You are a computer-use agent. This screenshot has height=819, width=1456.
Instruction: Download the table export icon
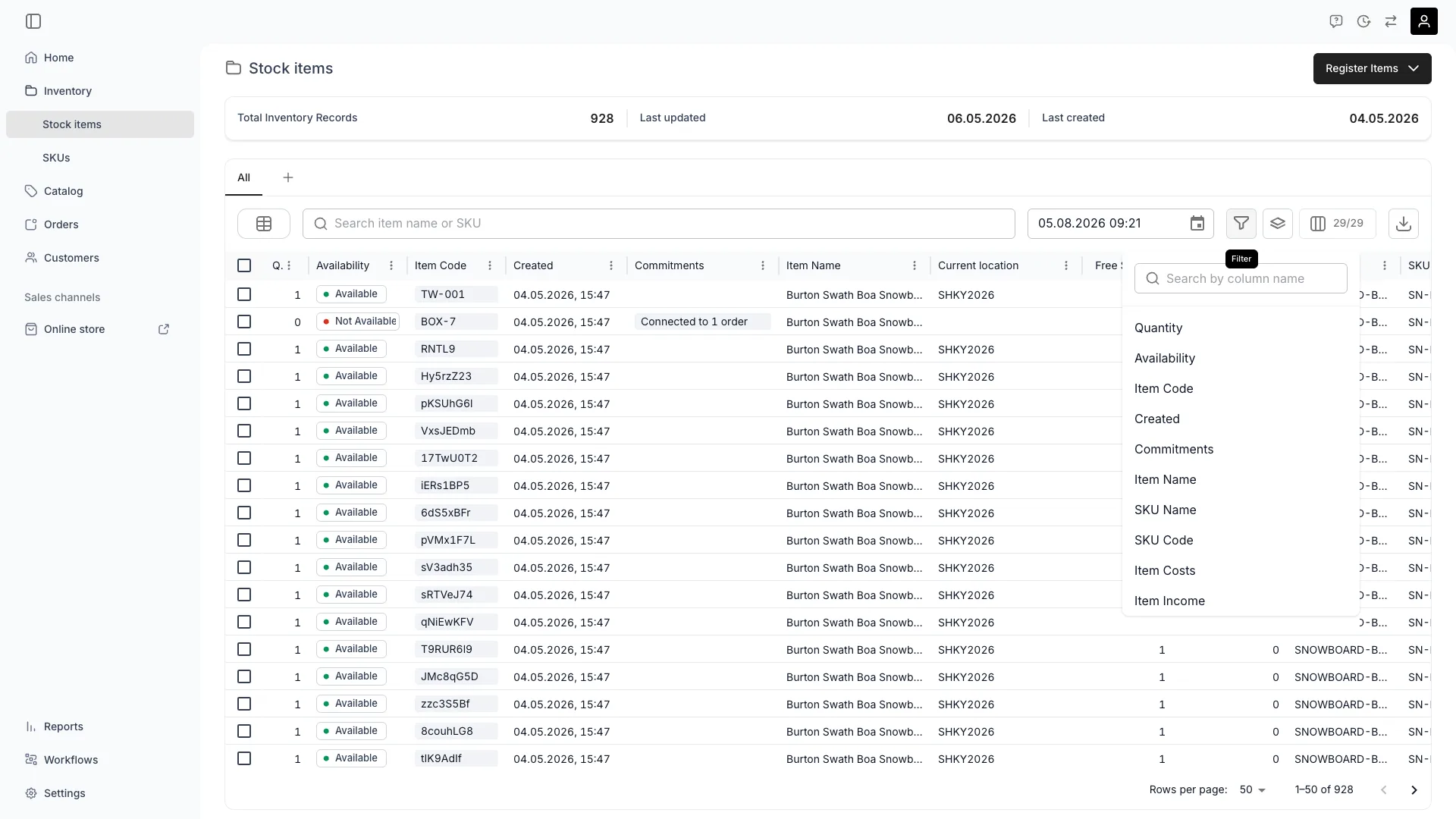pyautogui.click(x=1403, y=224)
